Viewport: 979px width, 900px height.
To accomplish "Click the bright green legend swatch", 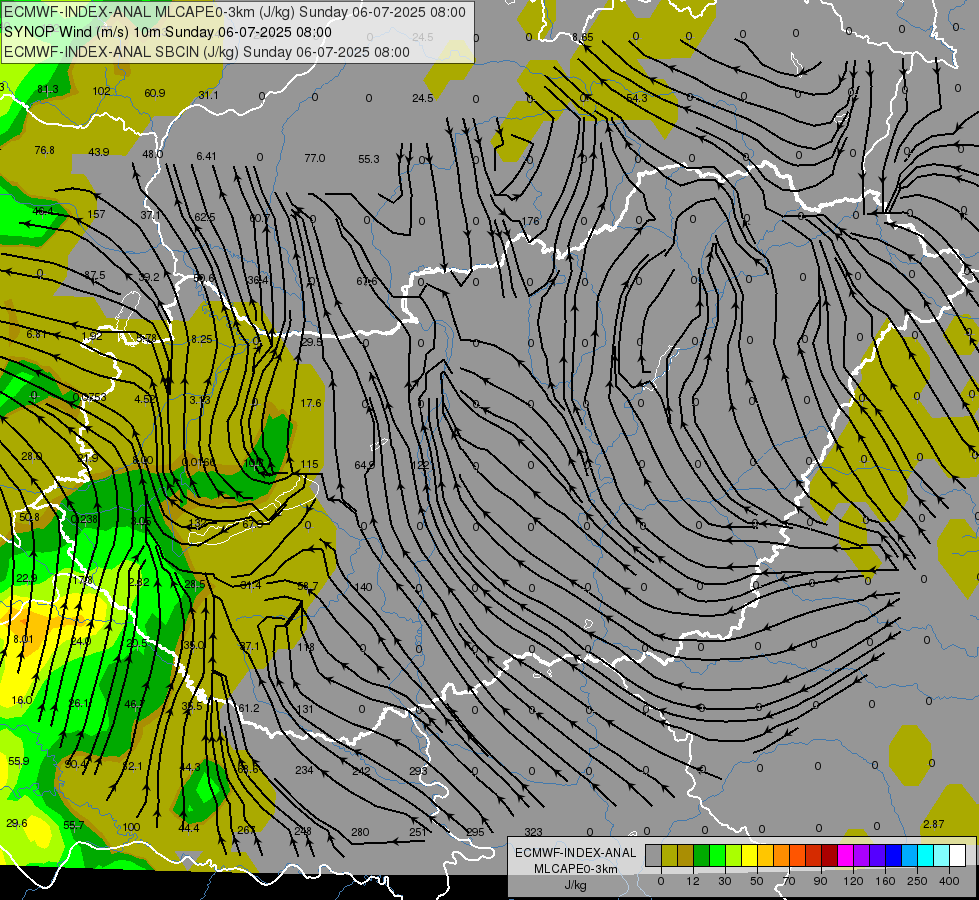I will [718, 856].
